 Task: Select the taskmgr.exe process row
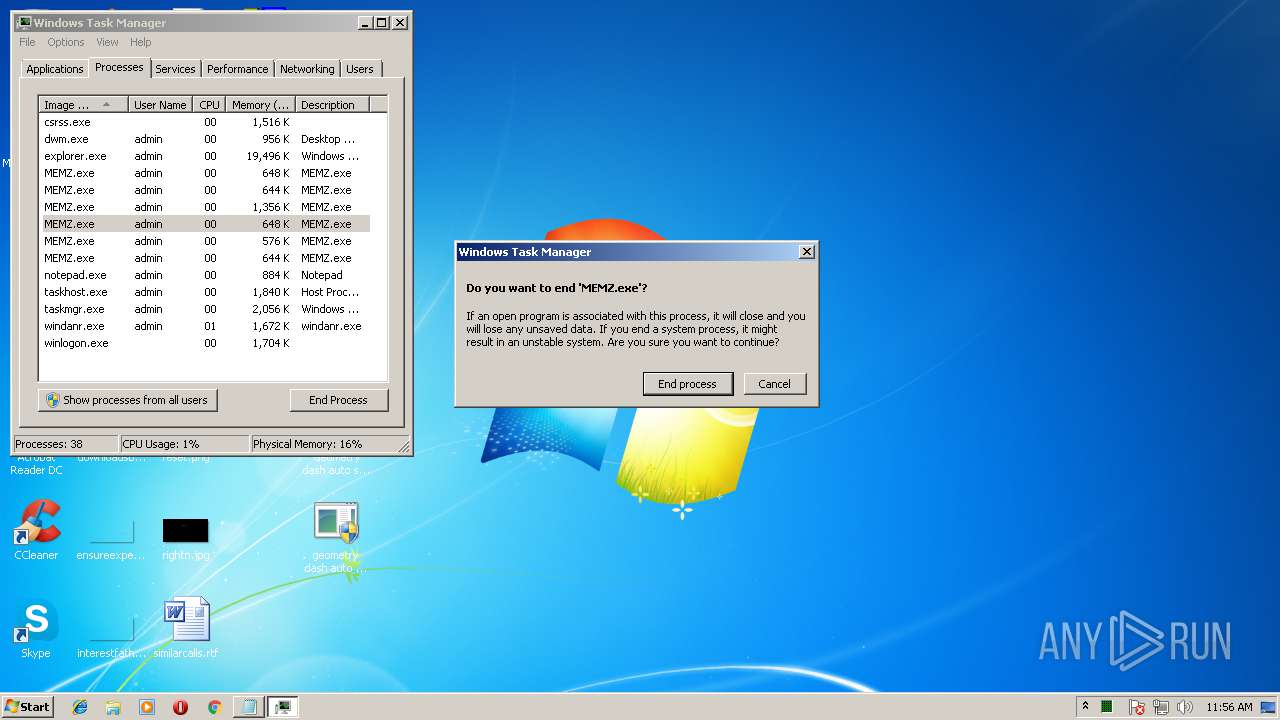[x=205, y=309]
